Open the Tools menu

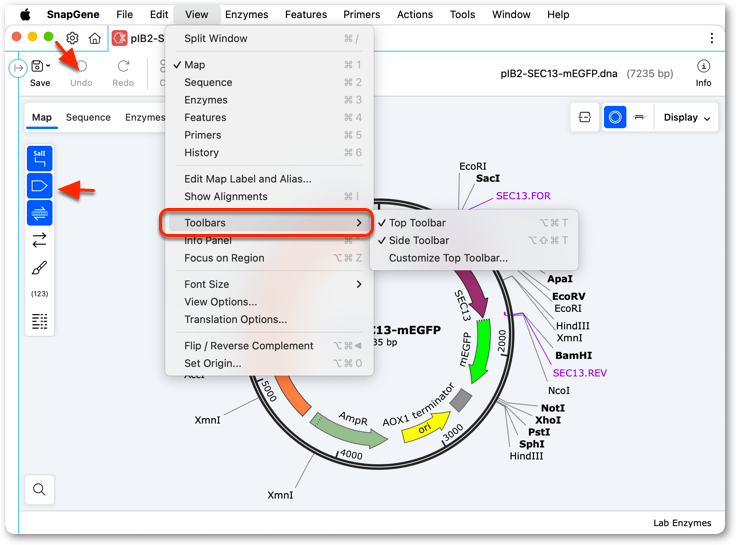[x=462, y=15]
